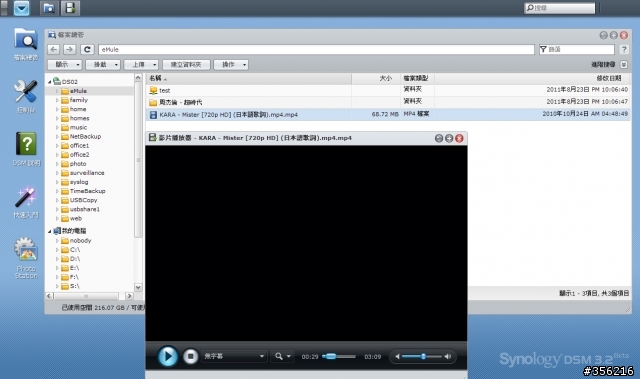Minimize the video player window
Viewport: 640px width, 379px height.
pyautogui.click(x=439, y=138)
